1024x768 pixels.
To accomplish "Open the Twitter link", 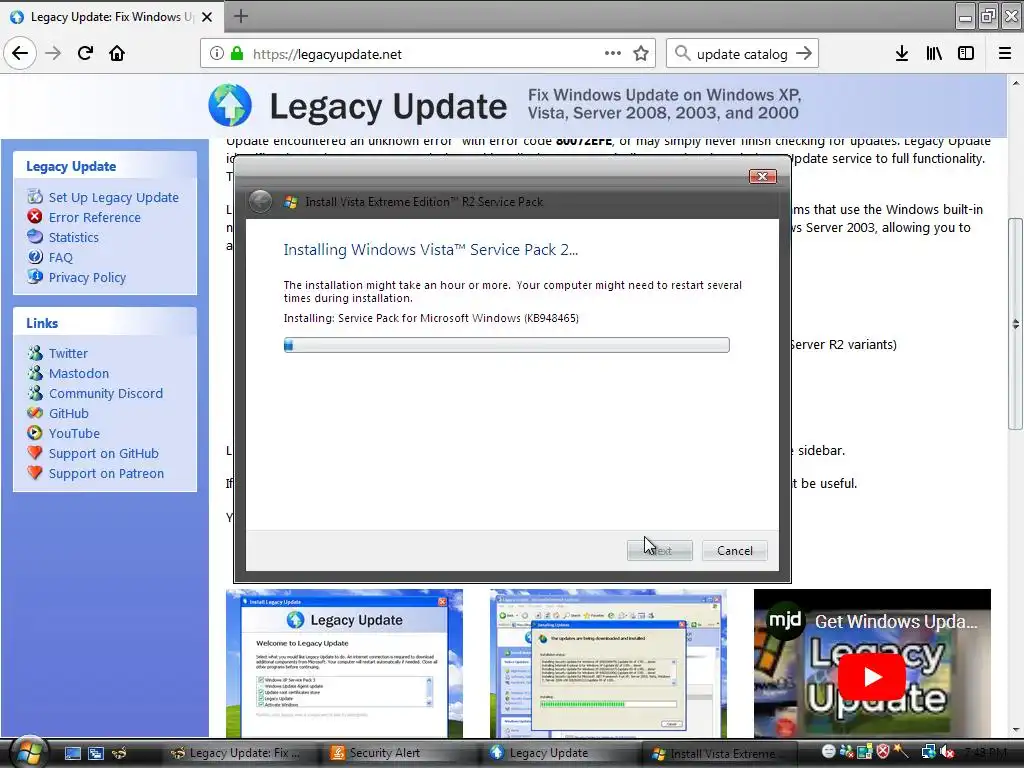I will pos(68,353).
